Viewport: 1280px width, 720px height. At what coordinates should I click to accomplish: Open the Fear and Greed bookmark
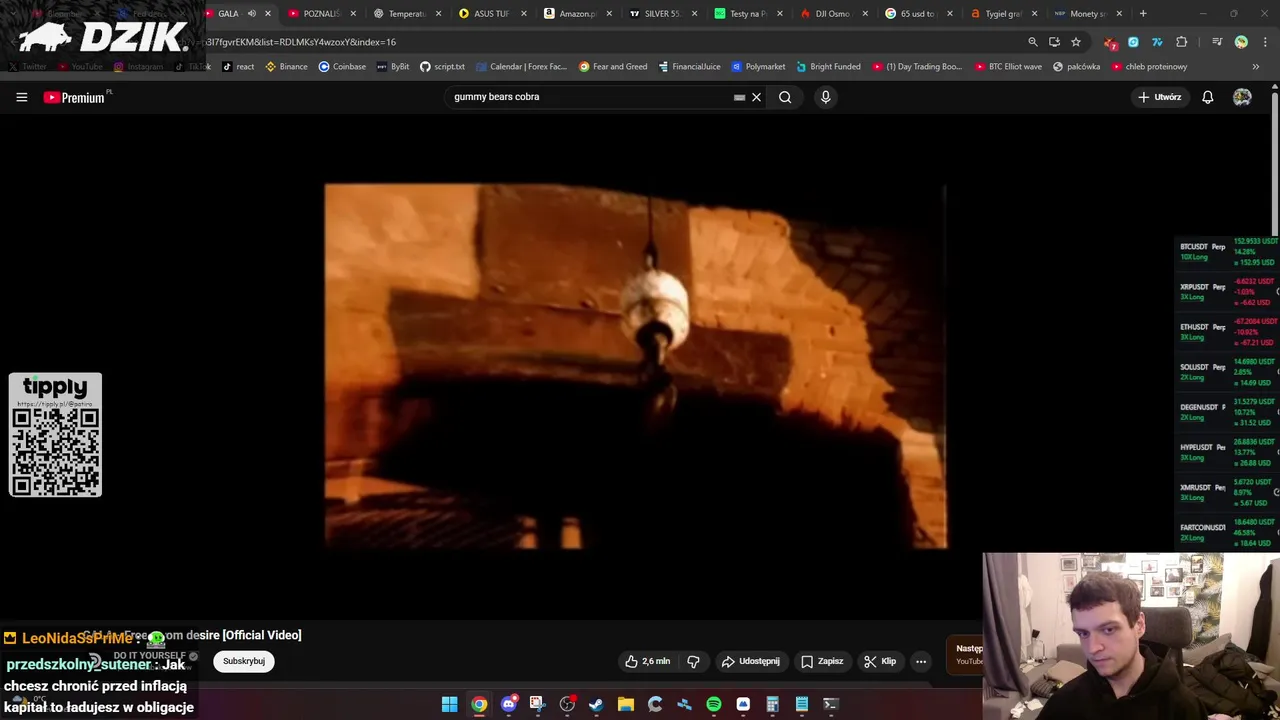click(613, 67)
